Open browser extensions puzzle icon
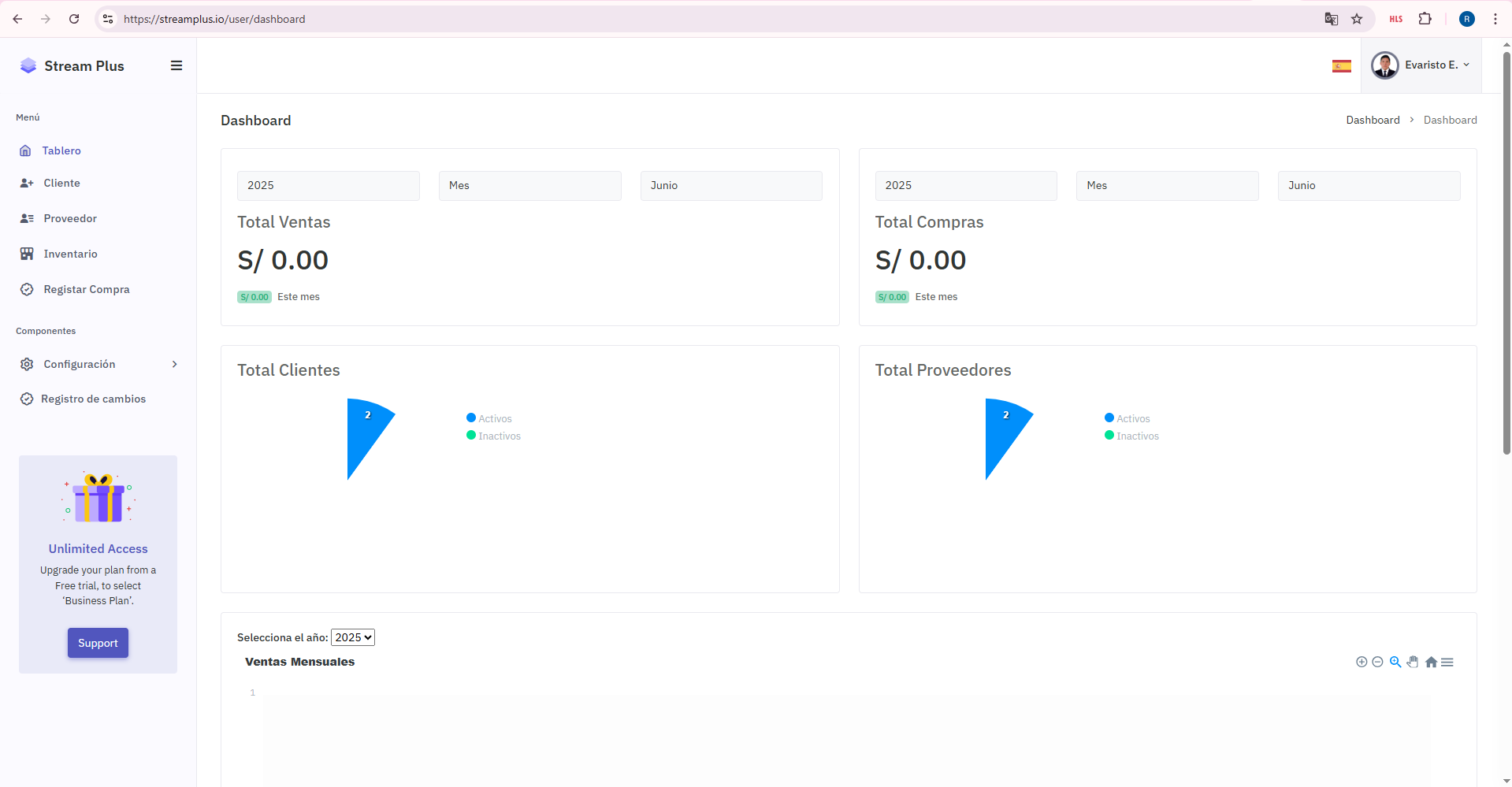Image resolution: width=1512 pixels, height=787 pixels. pos(1425,19)
